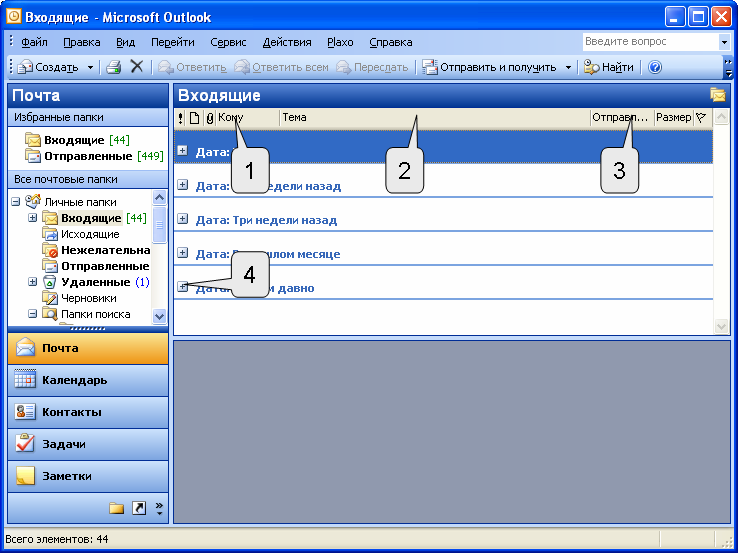Open toolbar options chevron at far right

click(x=728, y=67)
